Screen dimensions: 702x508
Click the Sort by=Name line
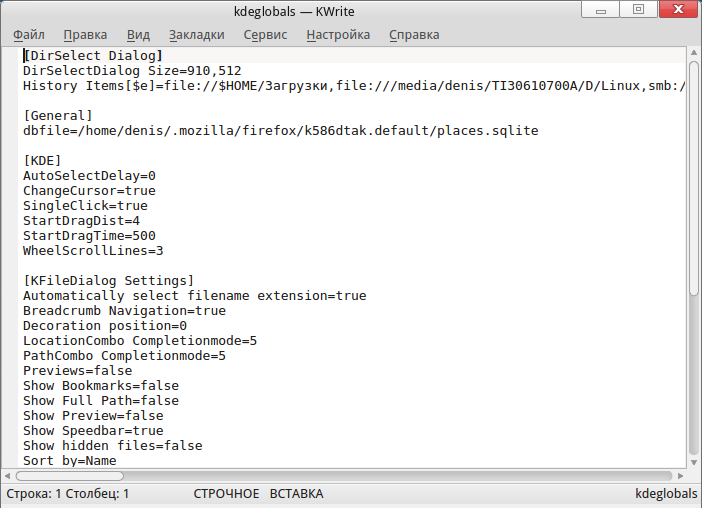pos(69,461)
